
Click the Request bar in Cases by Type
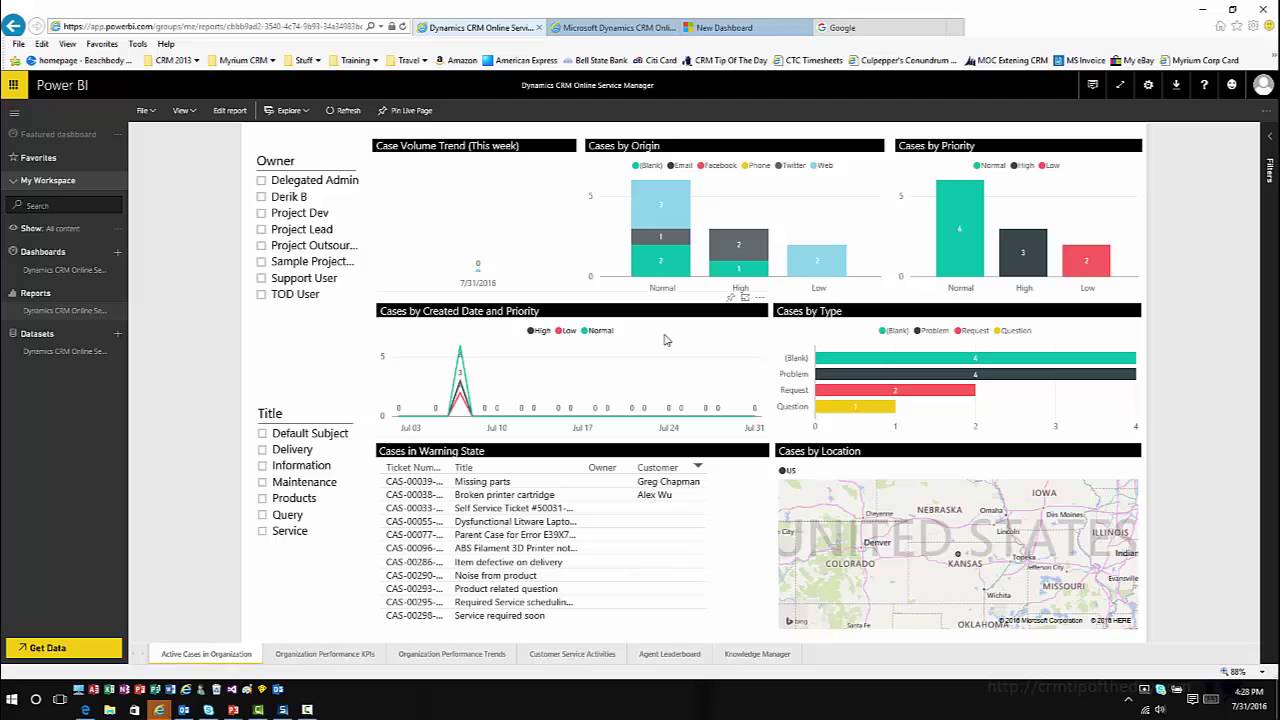tap(895, 390)
